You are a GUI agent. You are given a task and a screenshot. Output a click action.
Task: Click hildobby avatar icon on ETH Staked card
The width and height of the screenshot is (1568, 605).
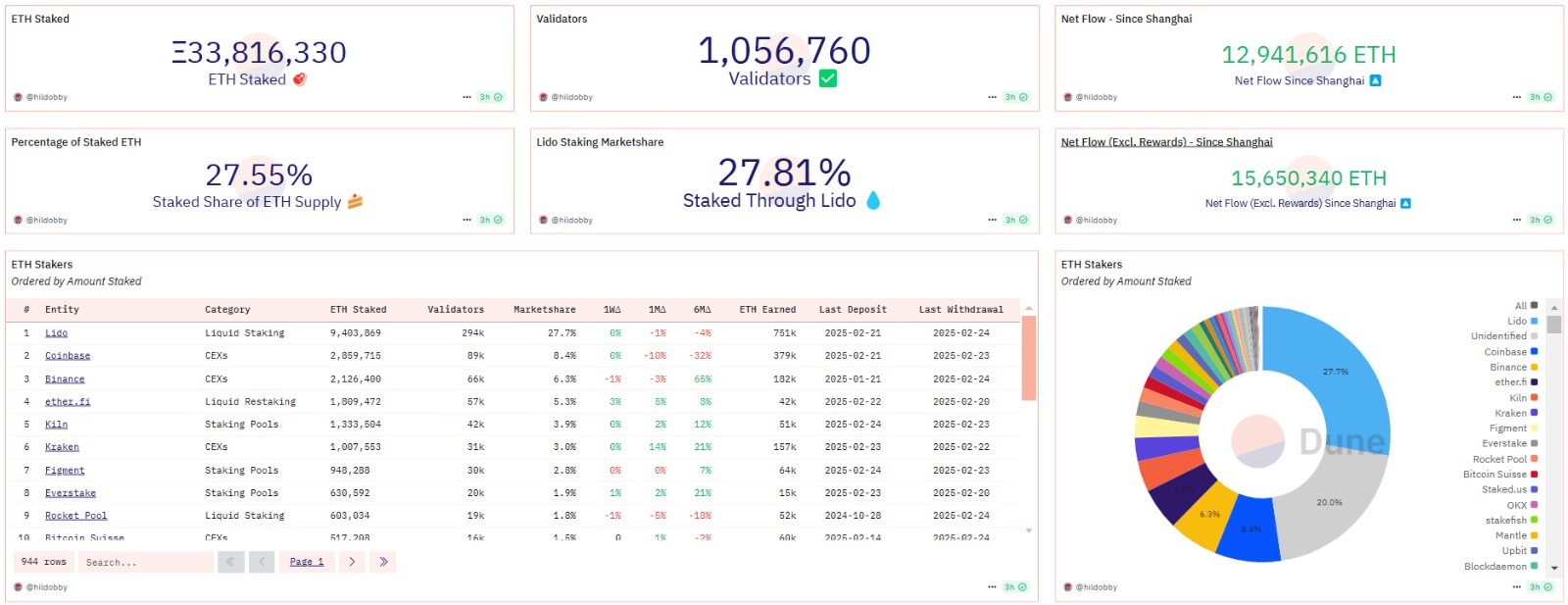(x=18, y=97)
